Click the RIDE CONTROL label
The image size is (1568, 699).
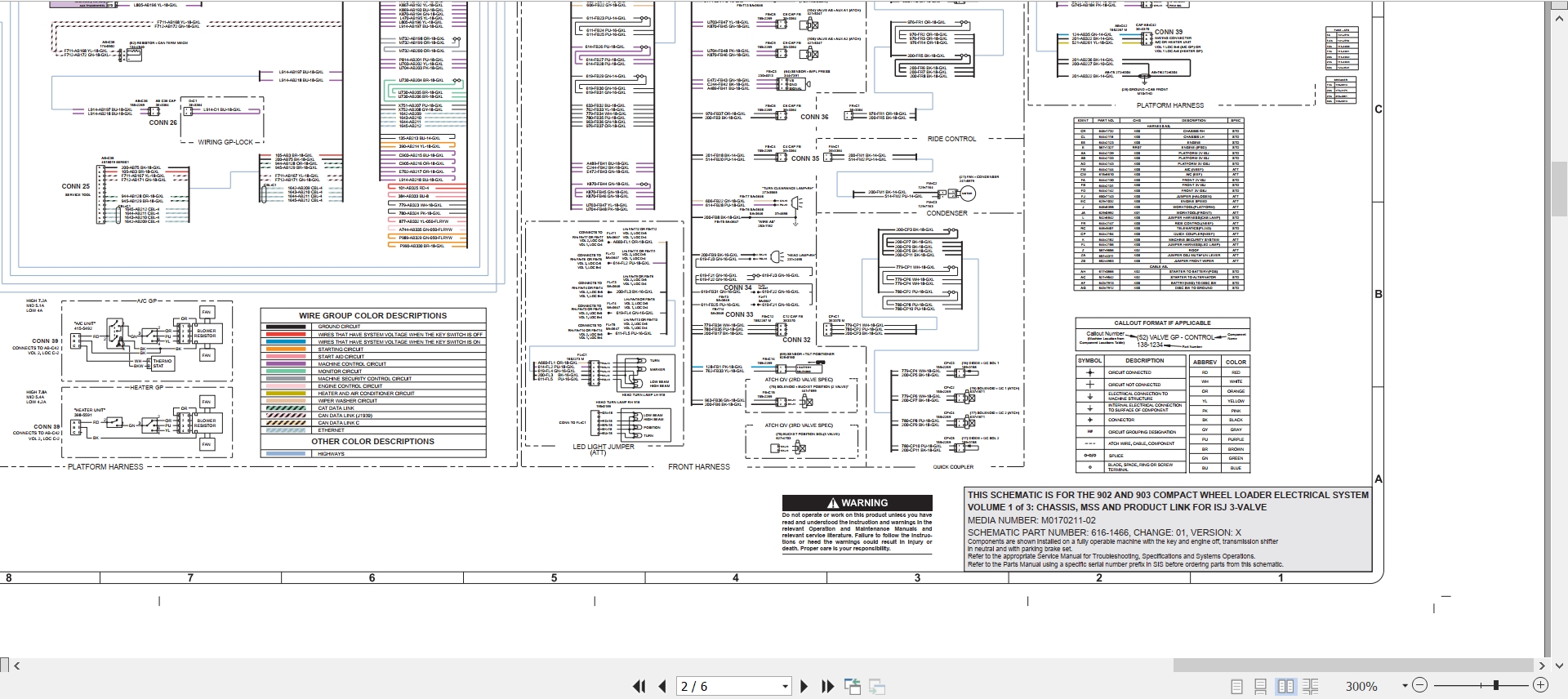[x=951, y=139]
